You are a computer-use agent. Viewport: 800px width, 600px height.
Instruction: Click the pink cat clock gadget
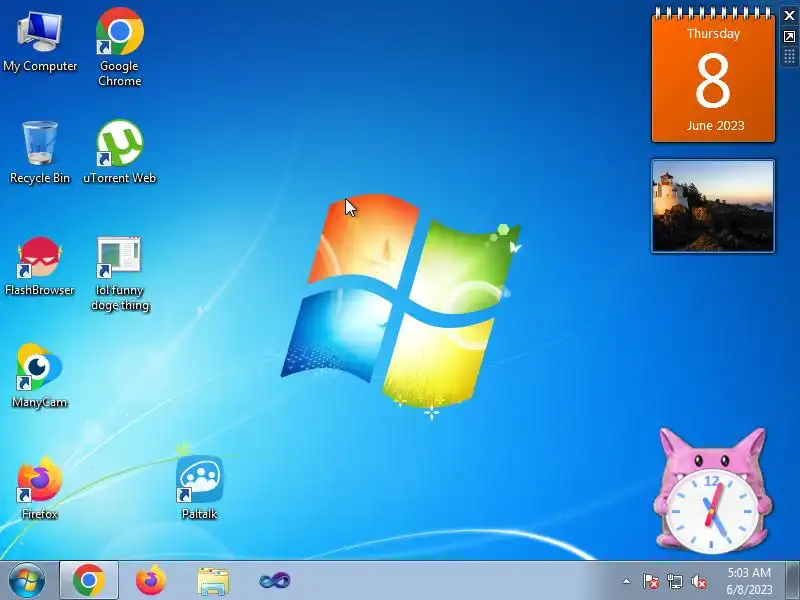pyautogui.click(x=712, y=491)
